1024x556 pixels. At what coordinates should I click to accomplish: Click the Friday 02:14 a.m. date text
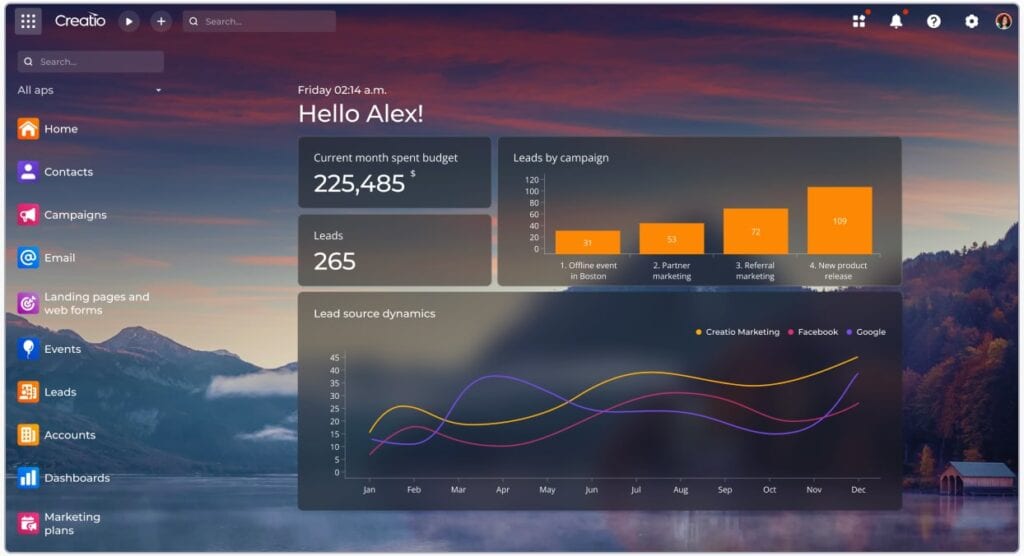[342, 90]
